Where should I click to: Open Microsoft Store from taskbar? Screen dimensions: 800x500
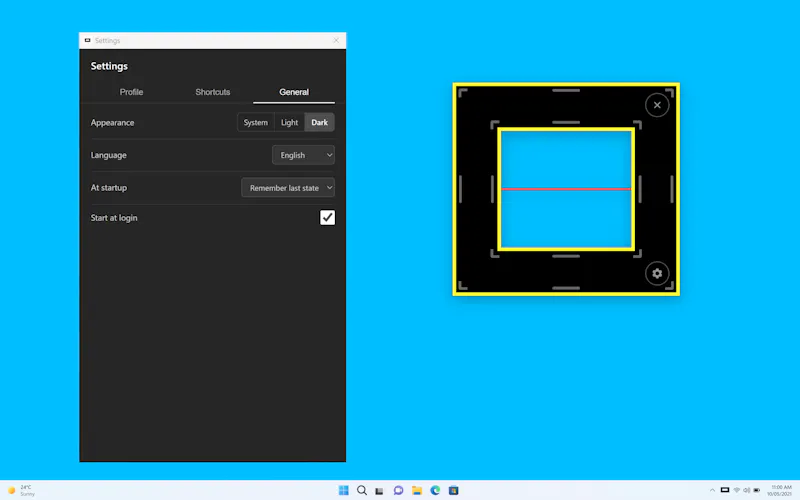tap(454, 490)
